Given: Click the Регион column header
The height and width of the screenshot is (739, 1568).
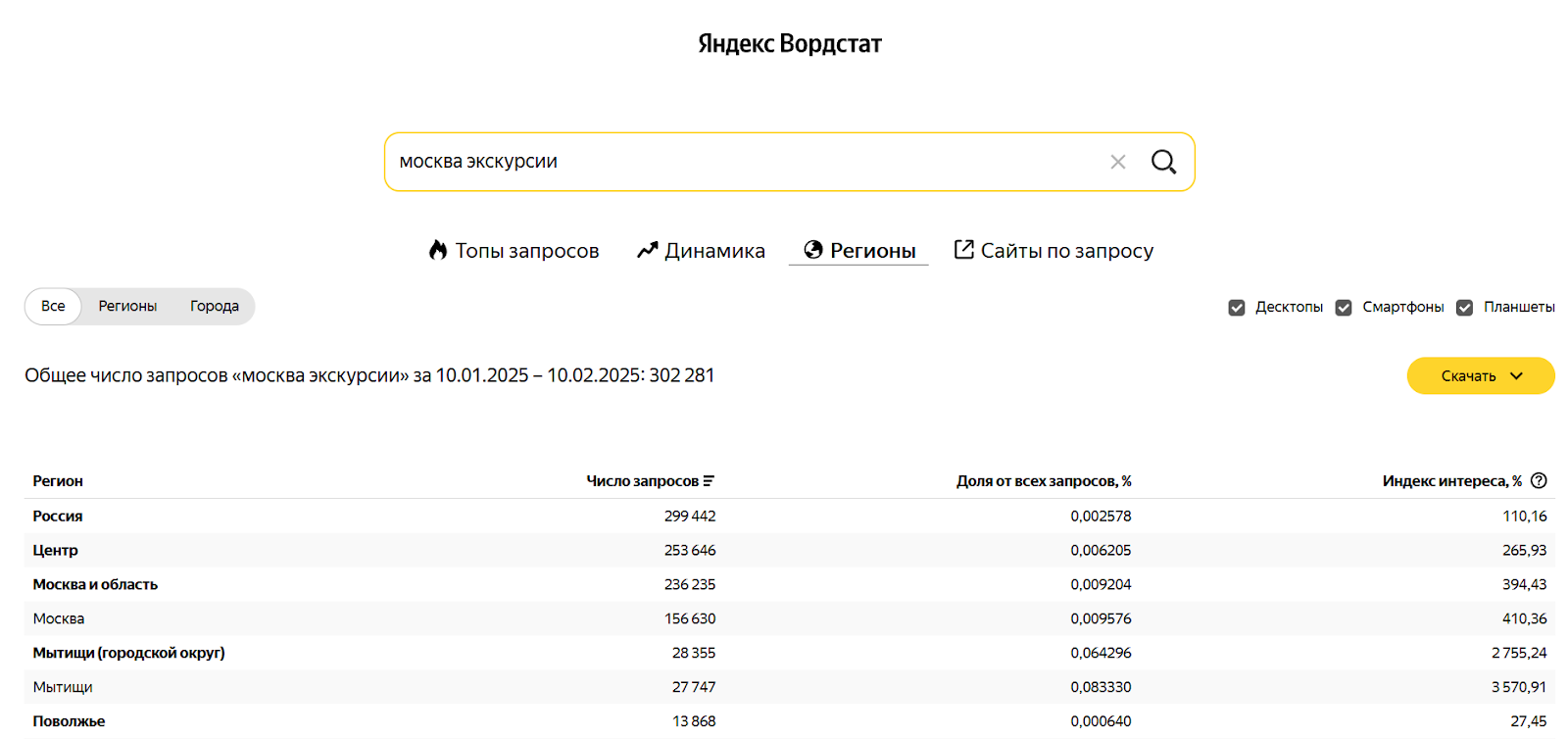Looking at the screenshot, I should (58, 481).
